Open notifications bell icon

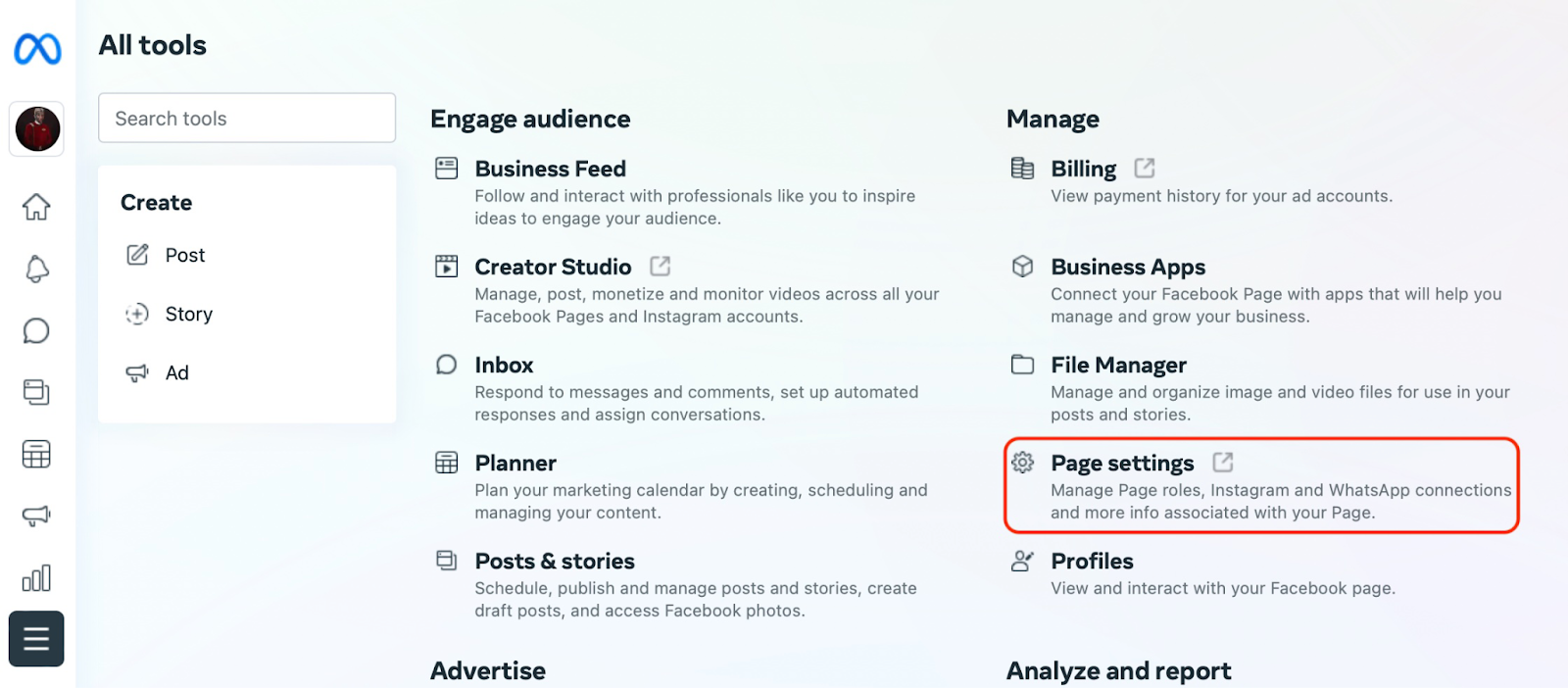(x=36, y=269)
